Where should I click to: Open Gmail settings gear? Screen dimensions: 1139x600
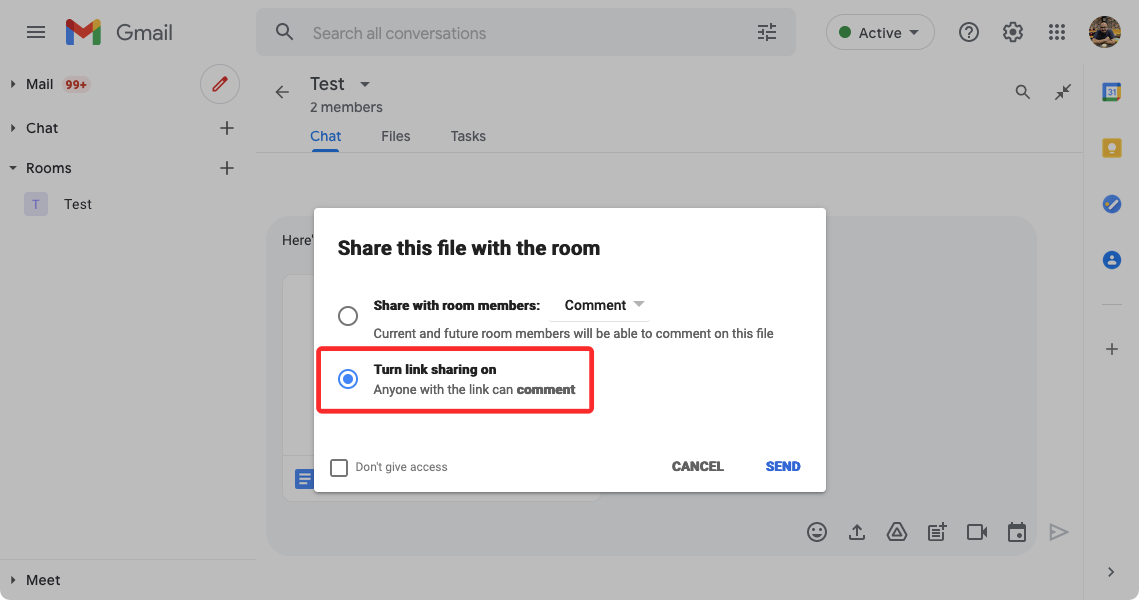pyautogui.click(x=1013, y=33)
